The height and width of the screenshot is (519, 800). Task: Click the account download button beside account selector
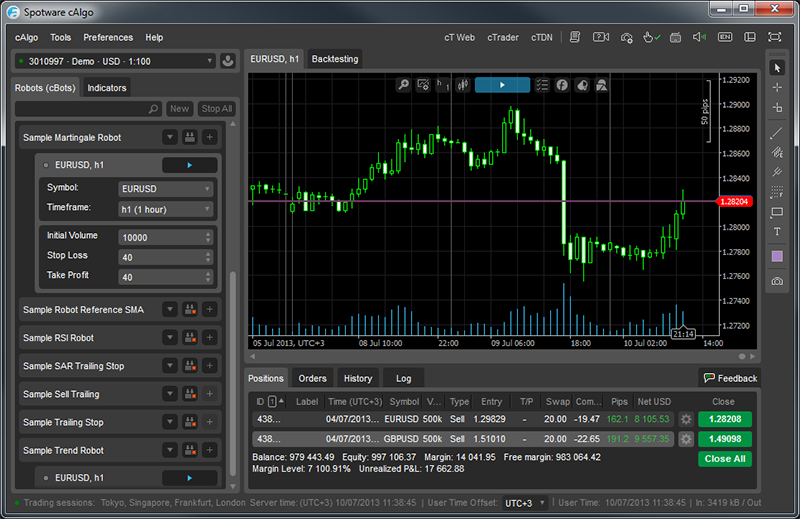point(228,61)
